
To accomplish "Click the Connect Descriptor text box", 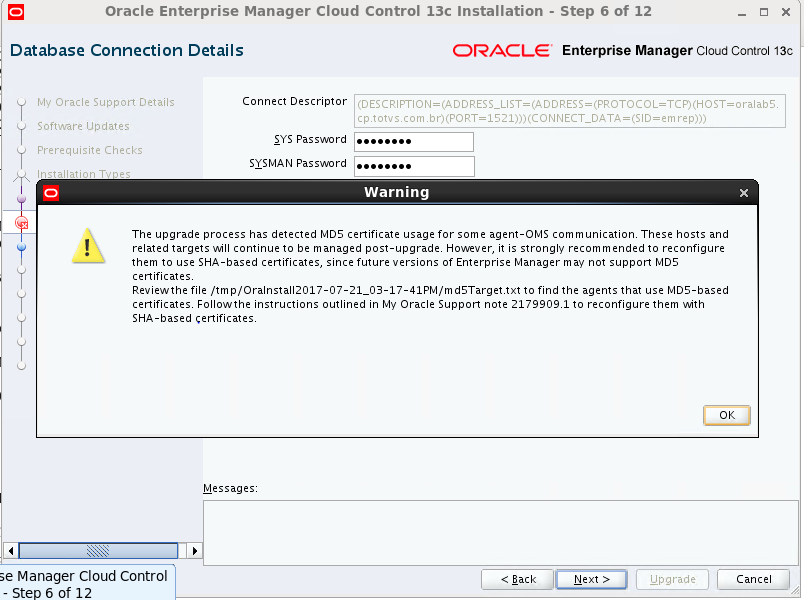I will (x=570, y=111).
